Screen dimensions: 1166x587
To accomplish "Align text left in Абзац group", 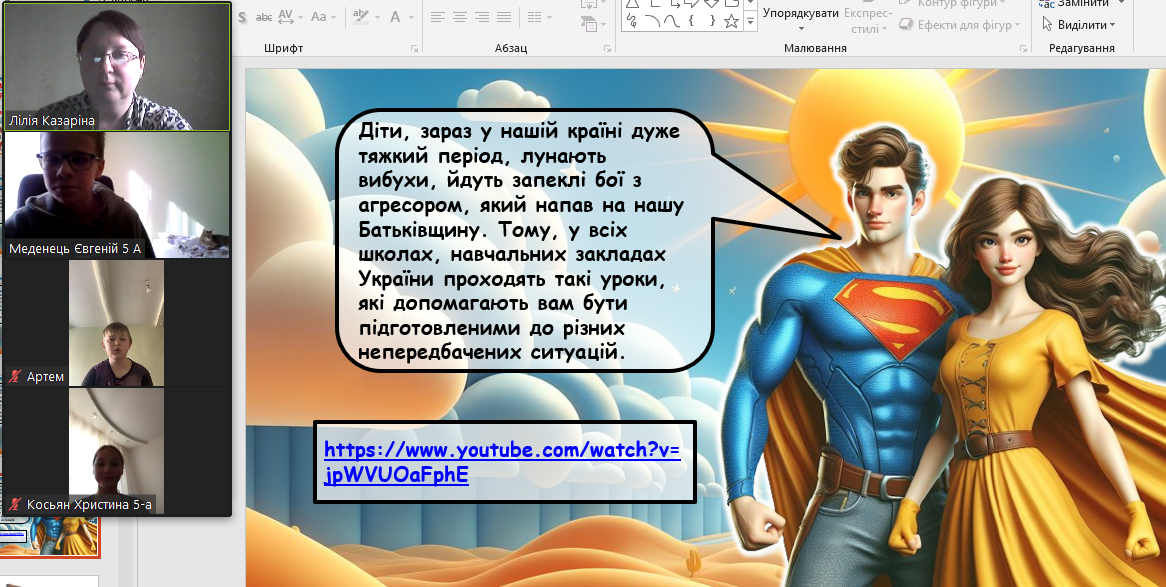I will pyautogui.click(x=438, y=16).
